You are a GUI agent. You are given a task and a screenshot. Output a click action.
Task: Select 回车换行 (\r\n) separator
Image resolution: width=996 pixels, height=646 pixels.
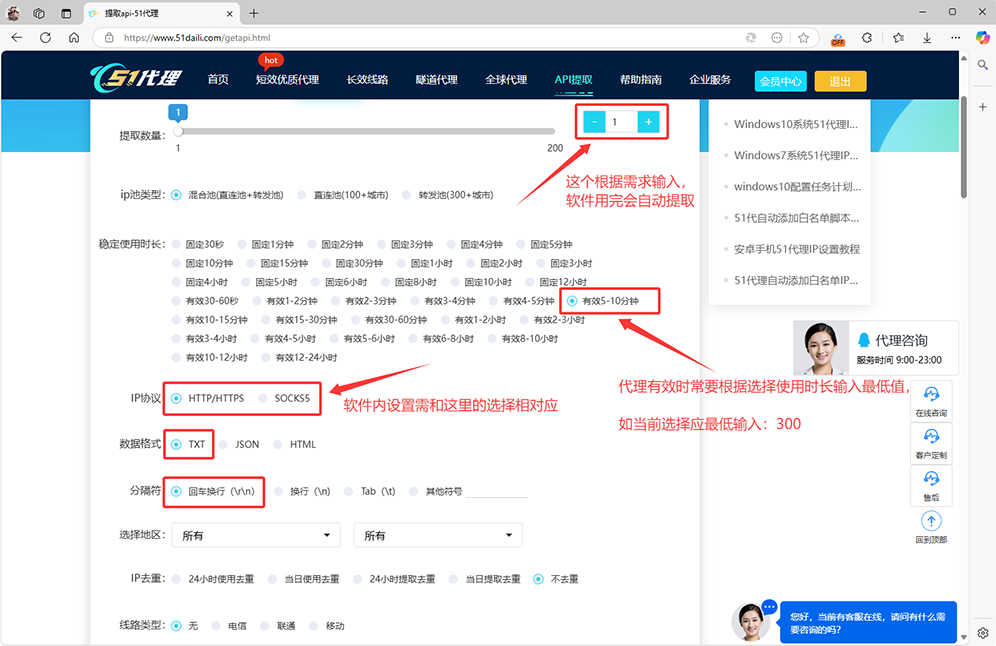[176, 491]
